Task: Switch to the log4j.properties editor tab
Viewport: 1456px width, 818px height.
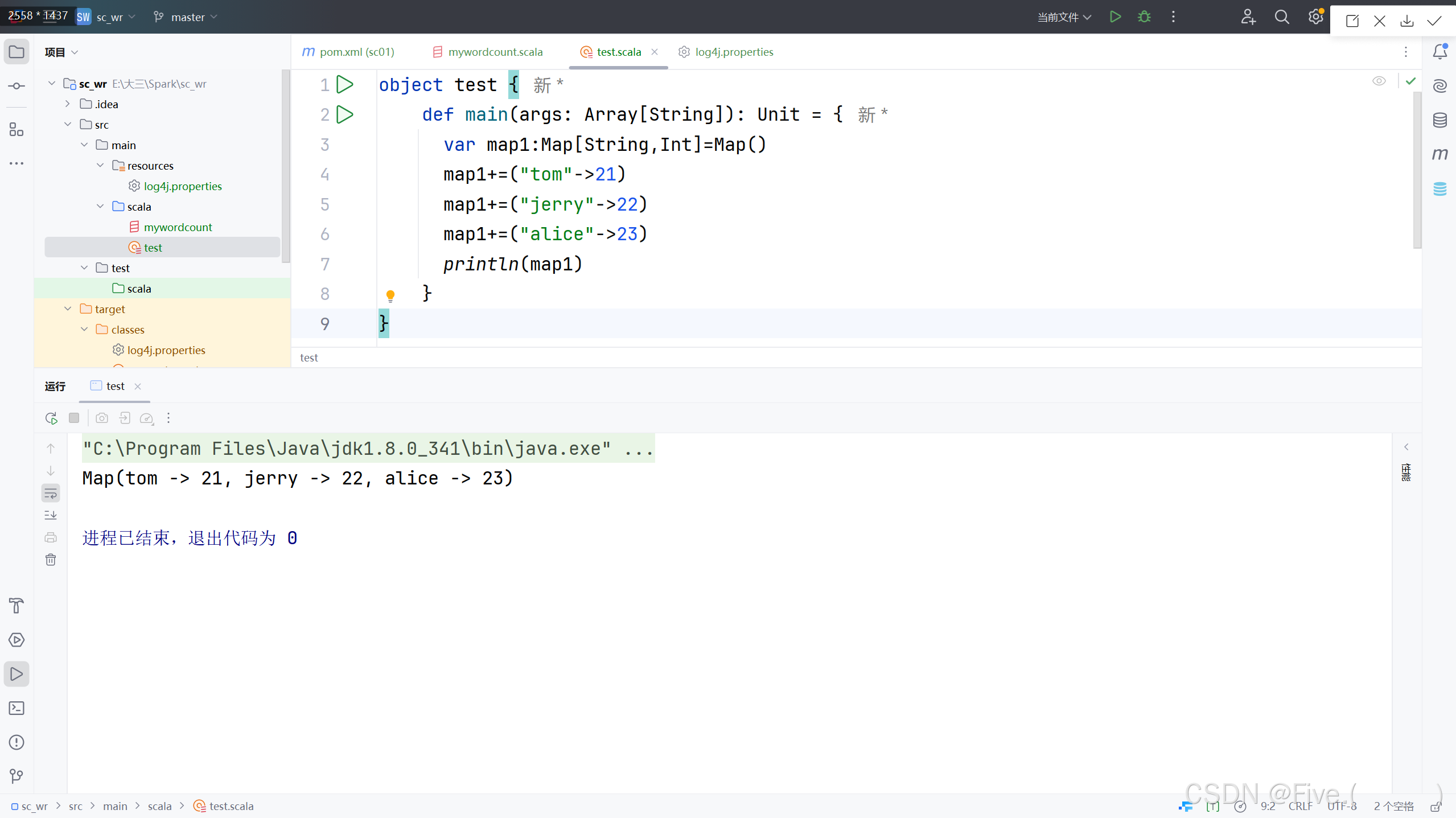Action: pyautogui.click(x=733, y=52)
